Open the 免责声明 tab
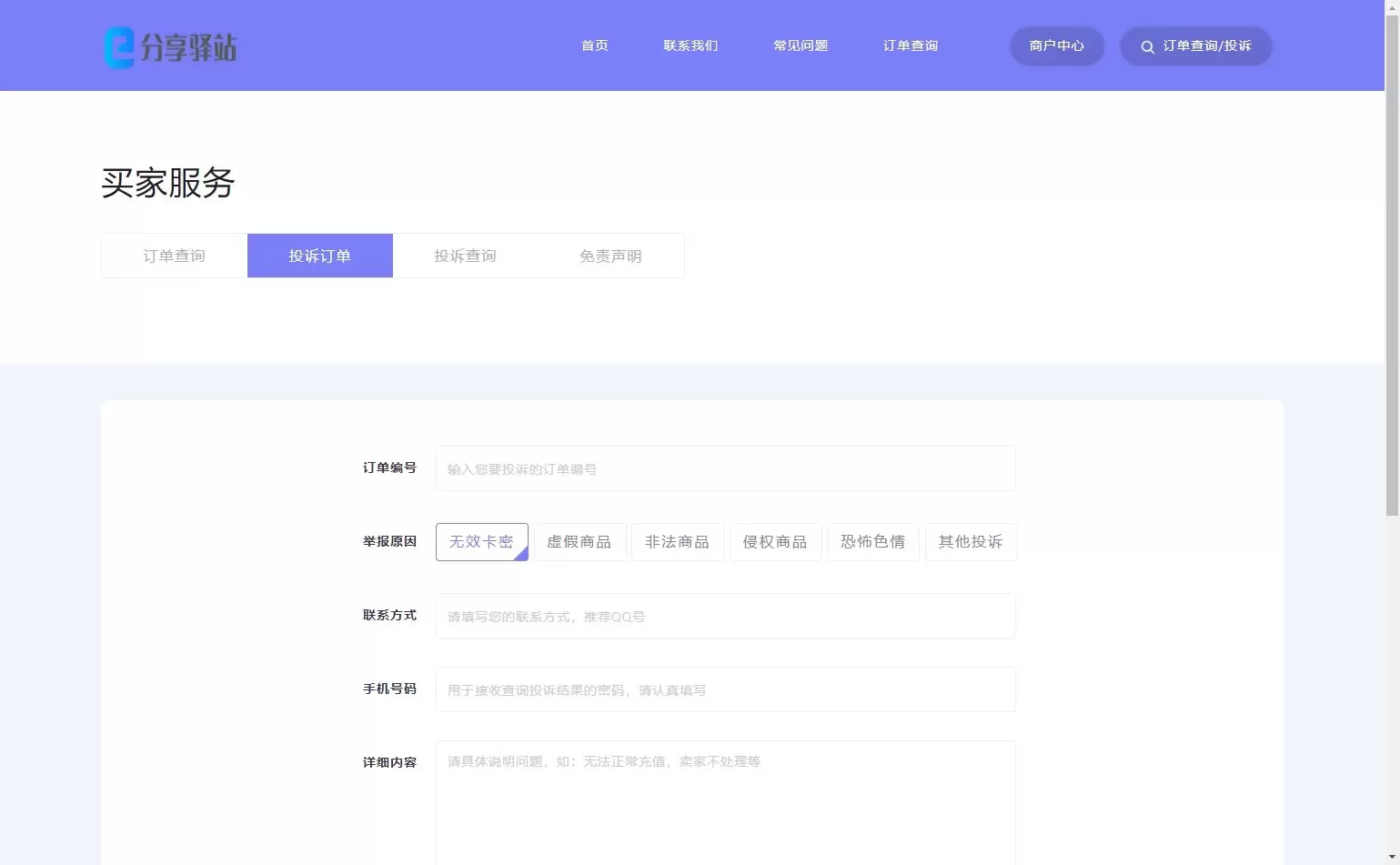 (611, 256)
